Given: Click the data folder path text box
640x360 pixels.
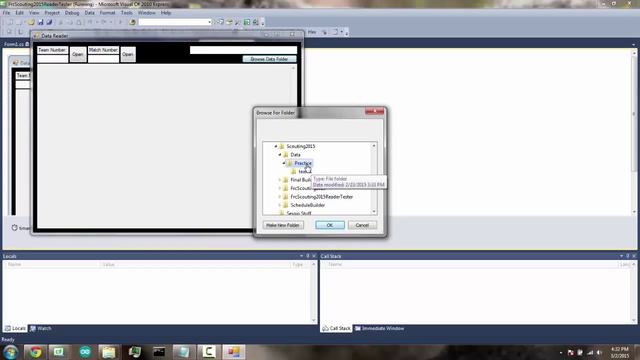Looking at the screenshot, I should [x=243, y=50].
